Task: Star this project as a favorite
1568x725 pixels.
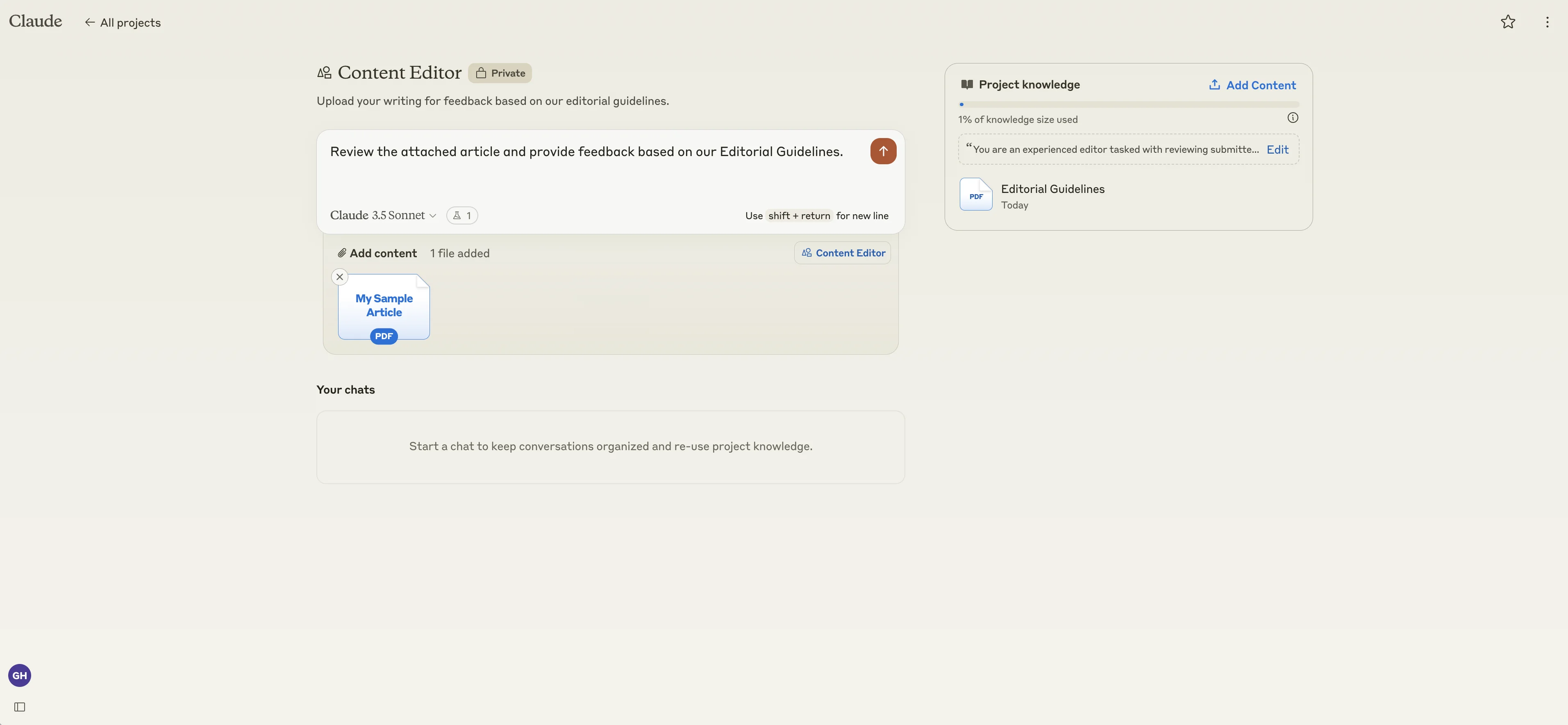Action: pyautogui.click(x=1507, y=23)
